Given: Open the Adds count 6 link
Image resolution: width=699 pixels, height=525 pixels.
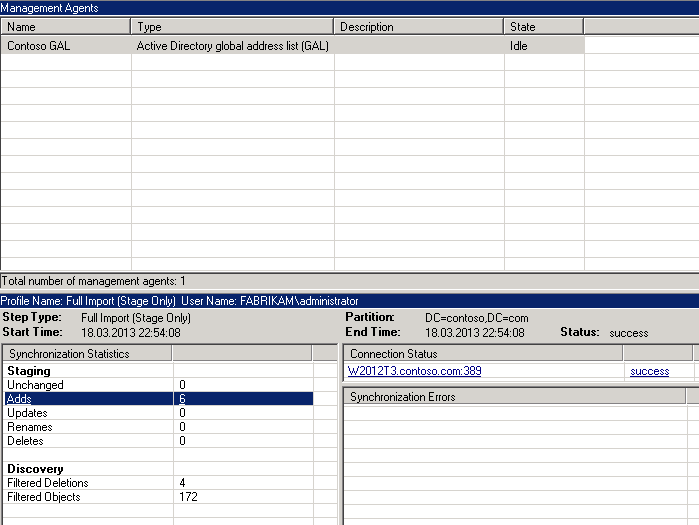Looking at the screenshot, I should 182,399.
